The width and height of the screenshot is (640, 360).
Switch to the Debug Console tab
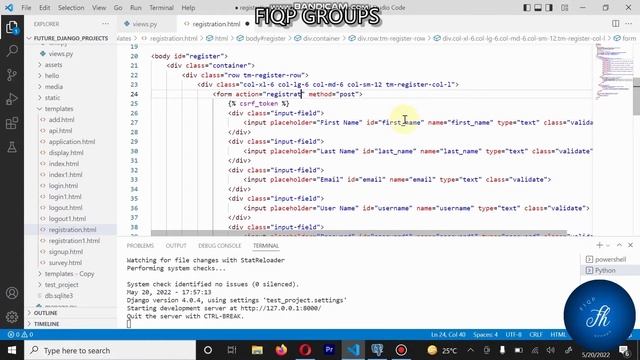[220, 245]
